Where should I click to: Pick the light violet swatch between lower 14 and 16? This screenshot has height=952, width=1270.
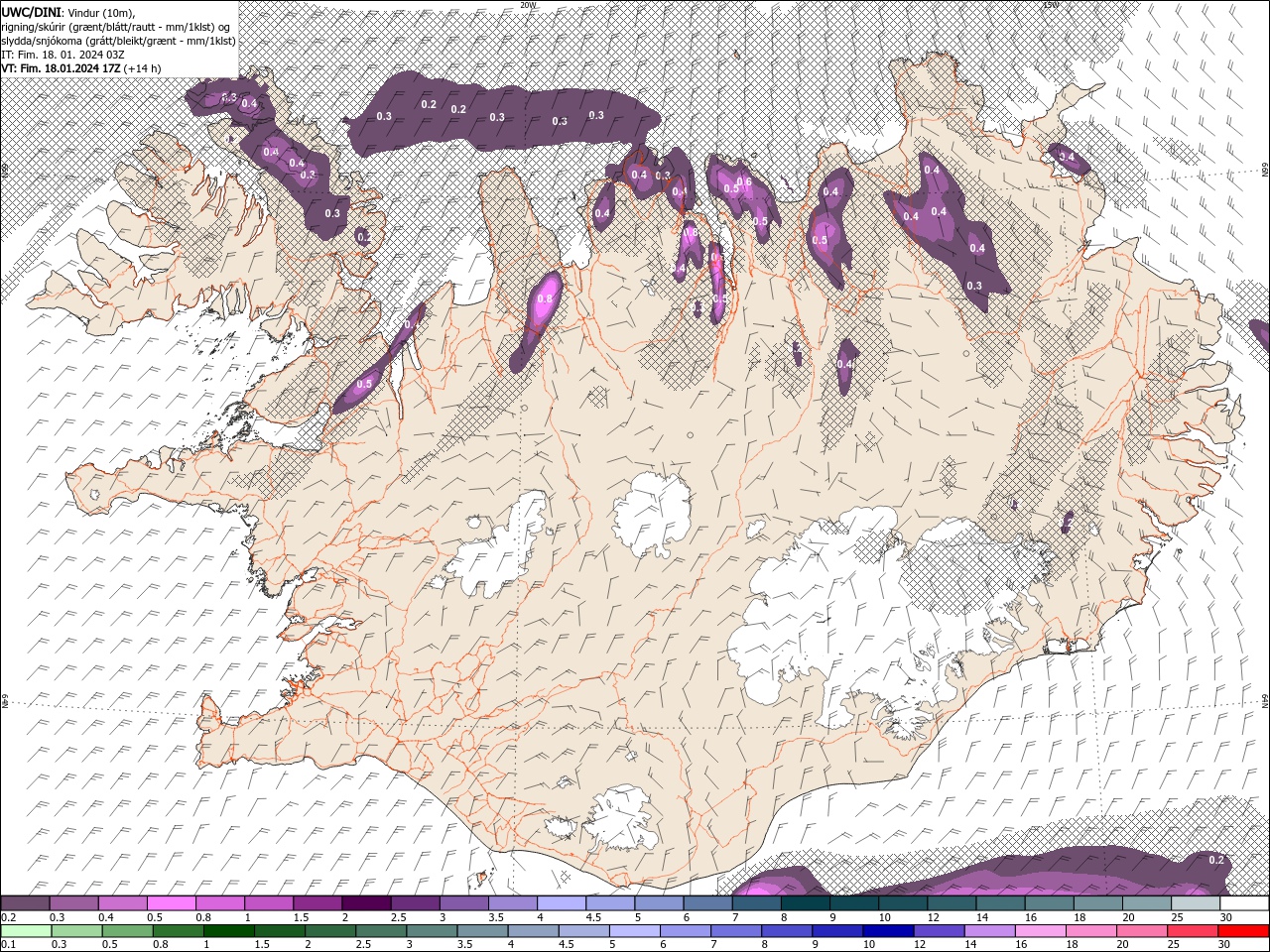coord(988,931)
